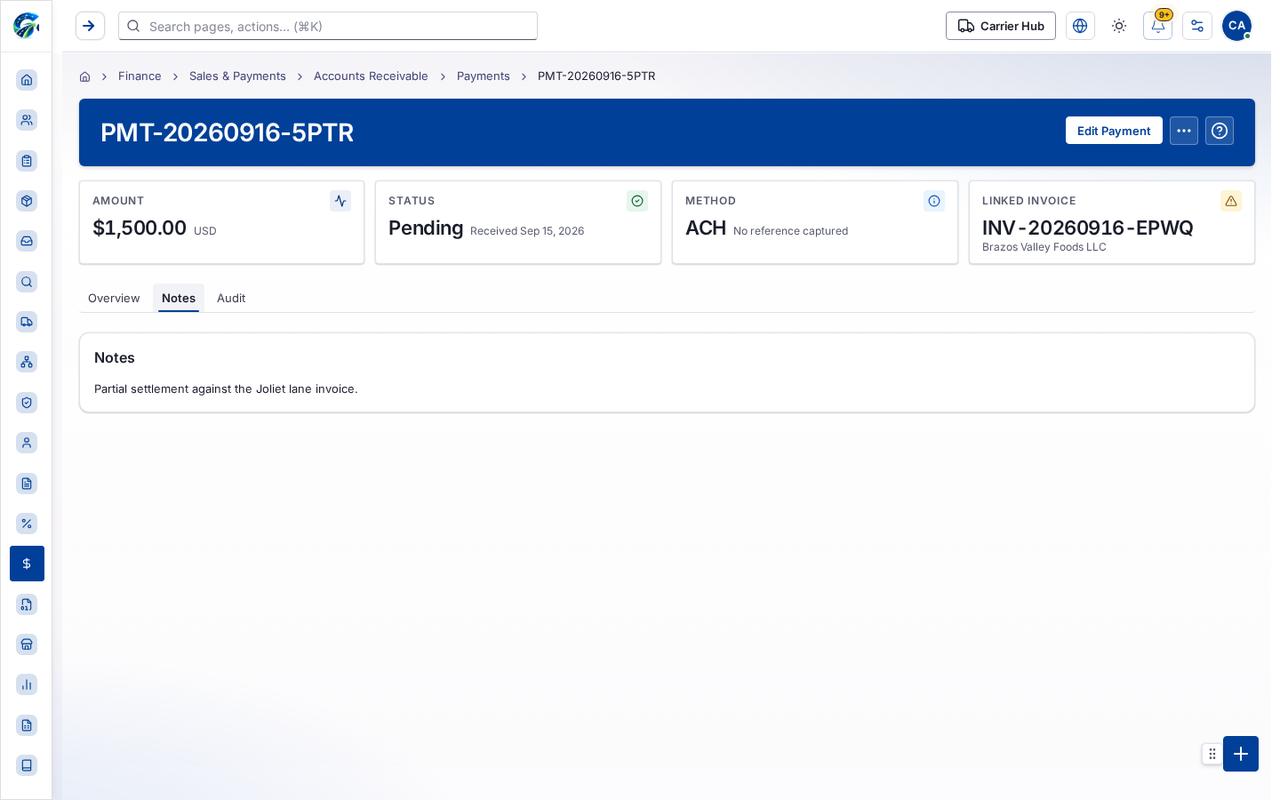The width and height of the screenshot is (1280, 800).
Task: Click the info icon on Method card
Action: (x=934, y=201)
